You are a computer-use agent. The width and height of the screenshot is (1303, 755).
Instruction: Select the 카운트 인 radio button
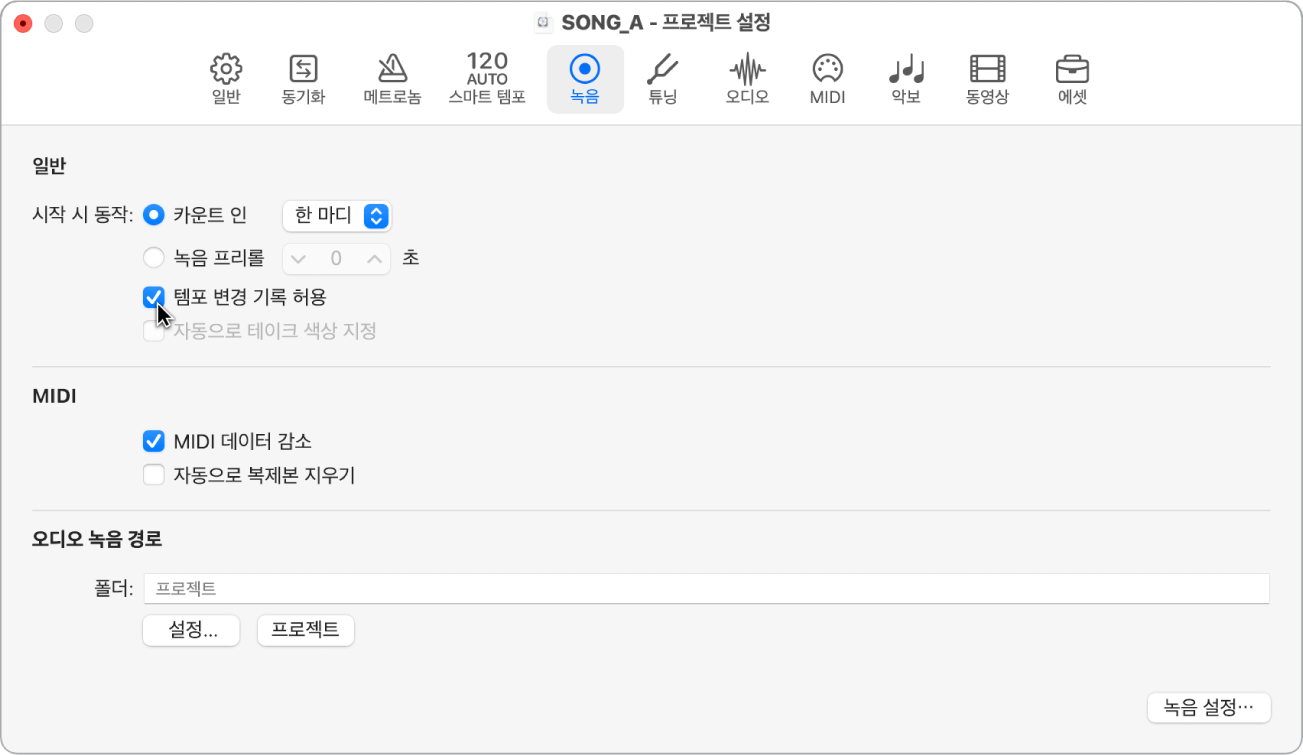153,215
